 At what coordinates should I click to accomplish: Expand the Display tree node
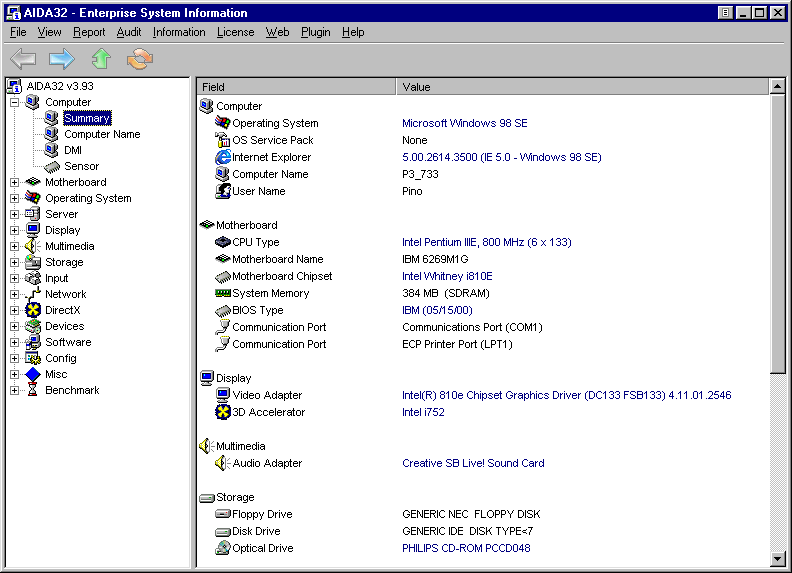15,230
